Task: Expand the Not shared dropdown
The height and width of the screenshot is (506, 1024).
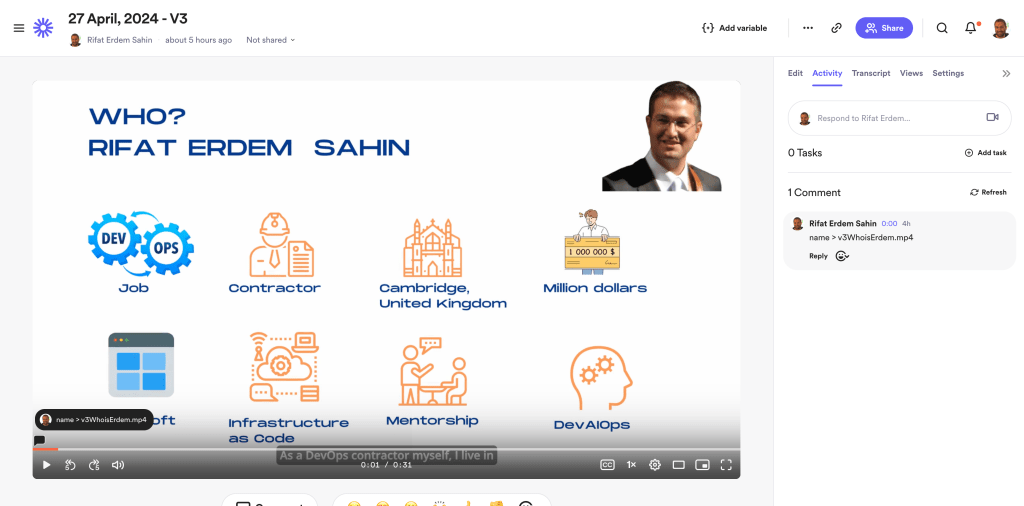Action: click(270, 40)
